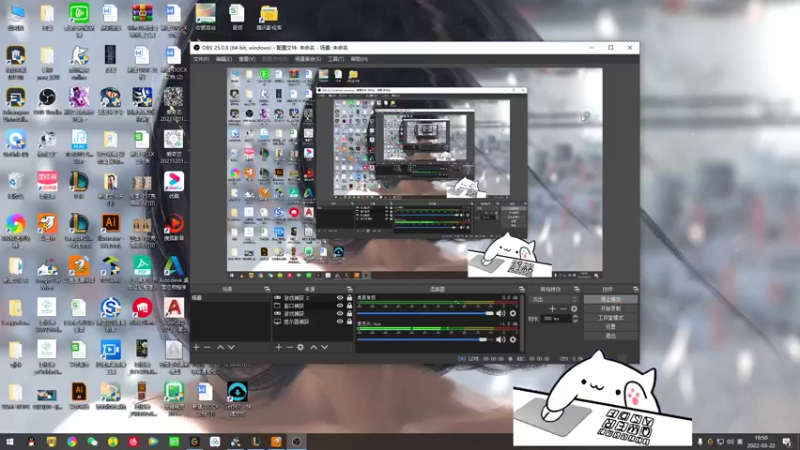Mute 麦克风/Aux speaker icon
Image resolution: width=800 pixels, height=450 pixels.
[x=501, y=339]
